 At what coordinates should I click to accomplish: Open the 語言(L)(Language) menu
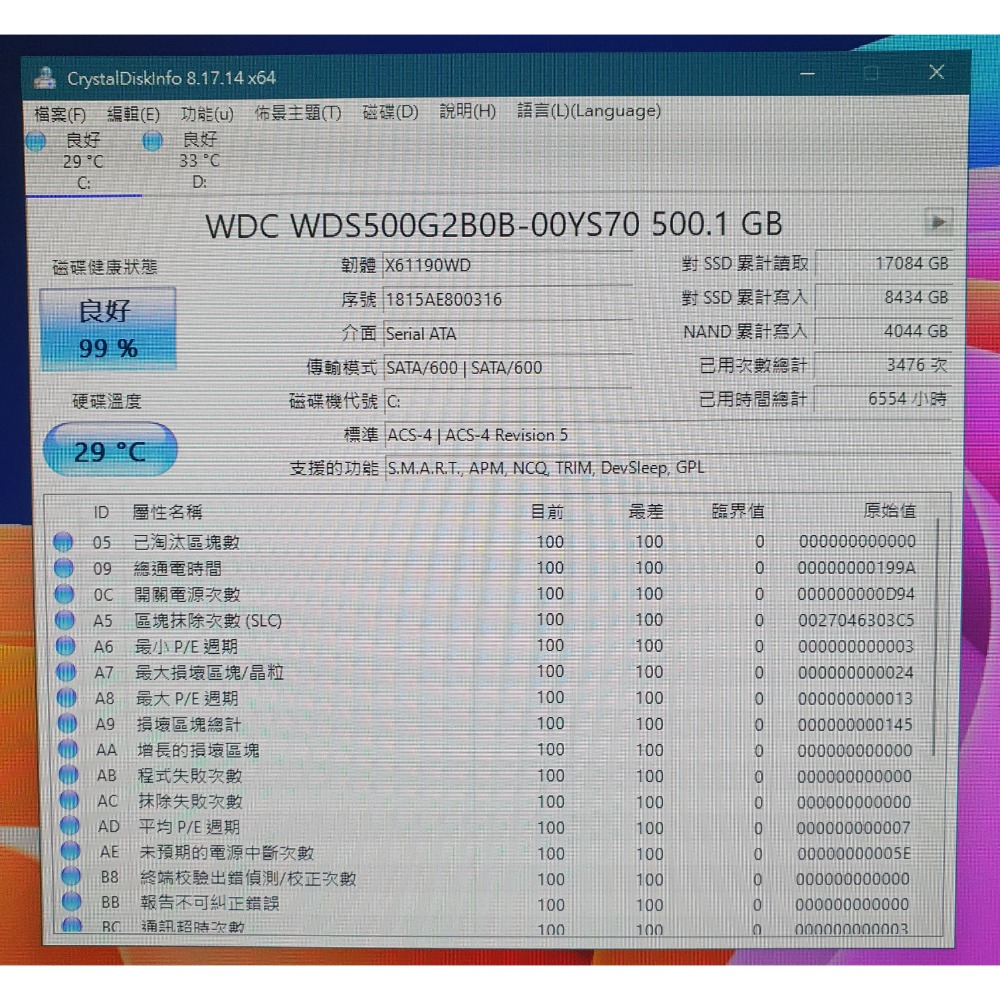click(x=589, y=111)
